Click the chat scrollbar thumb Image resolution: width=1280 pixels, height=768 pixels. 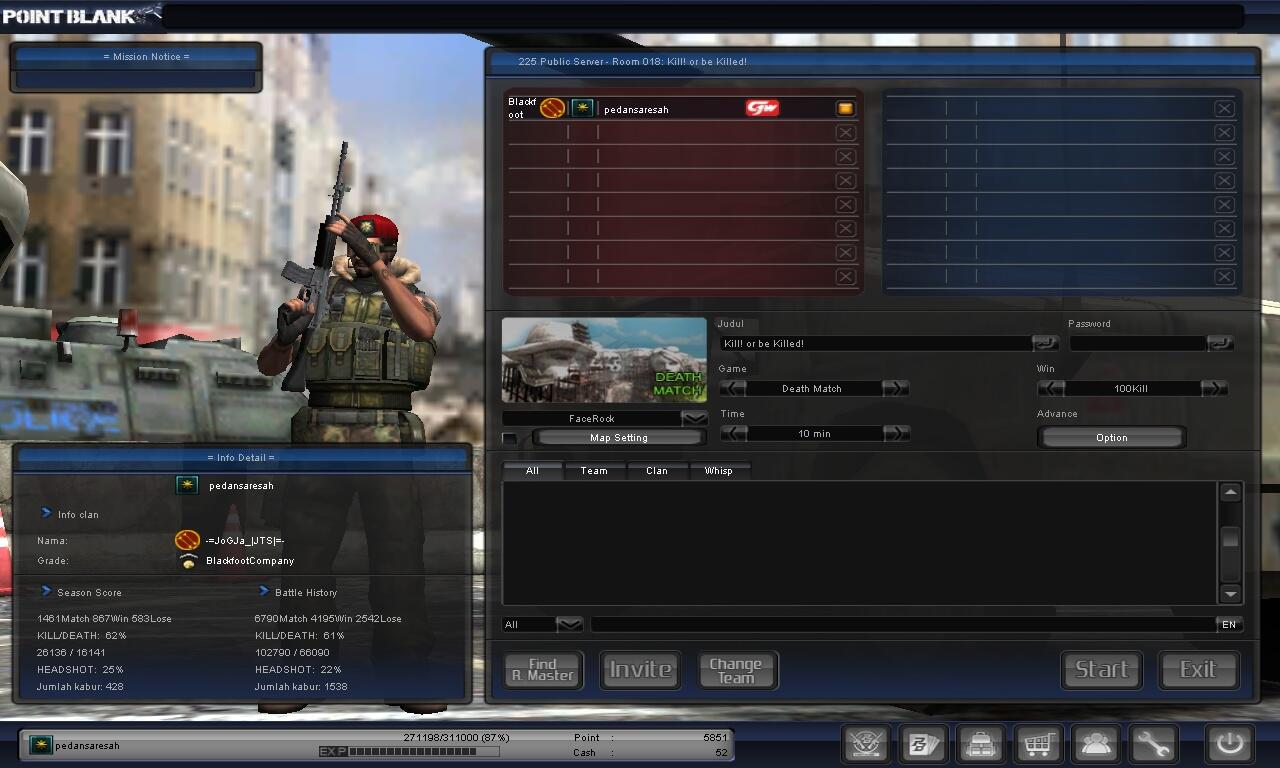coord(1230,538)
